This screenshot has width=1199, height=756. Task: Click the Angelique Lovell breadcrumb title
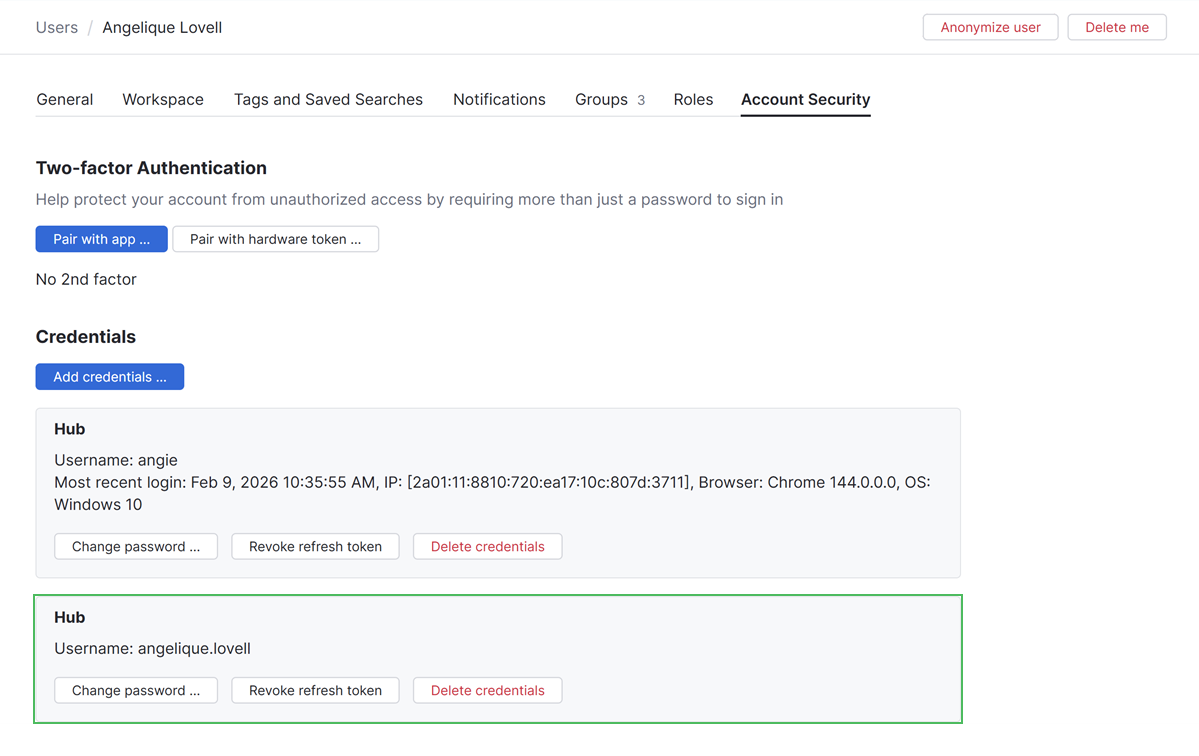pyautogui.click(x=162, y=27)
